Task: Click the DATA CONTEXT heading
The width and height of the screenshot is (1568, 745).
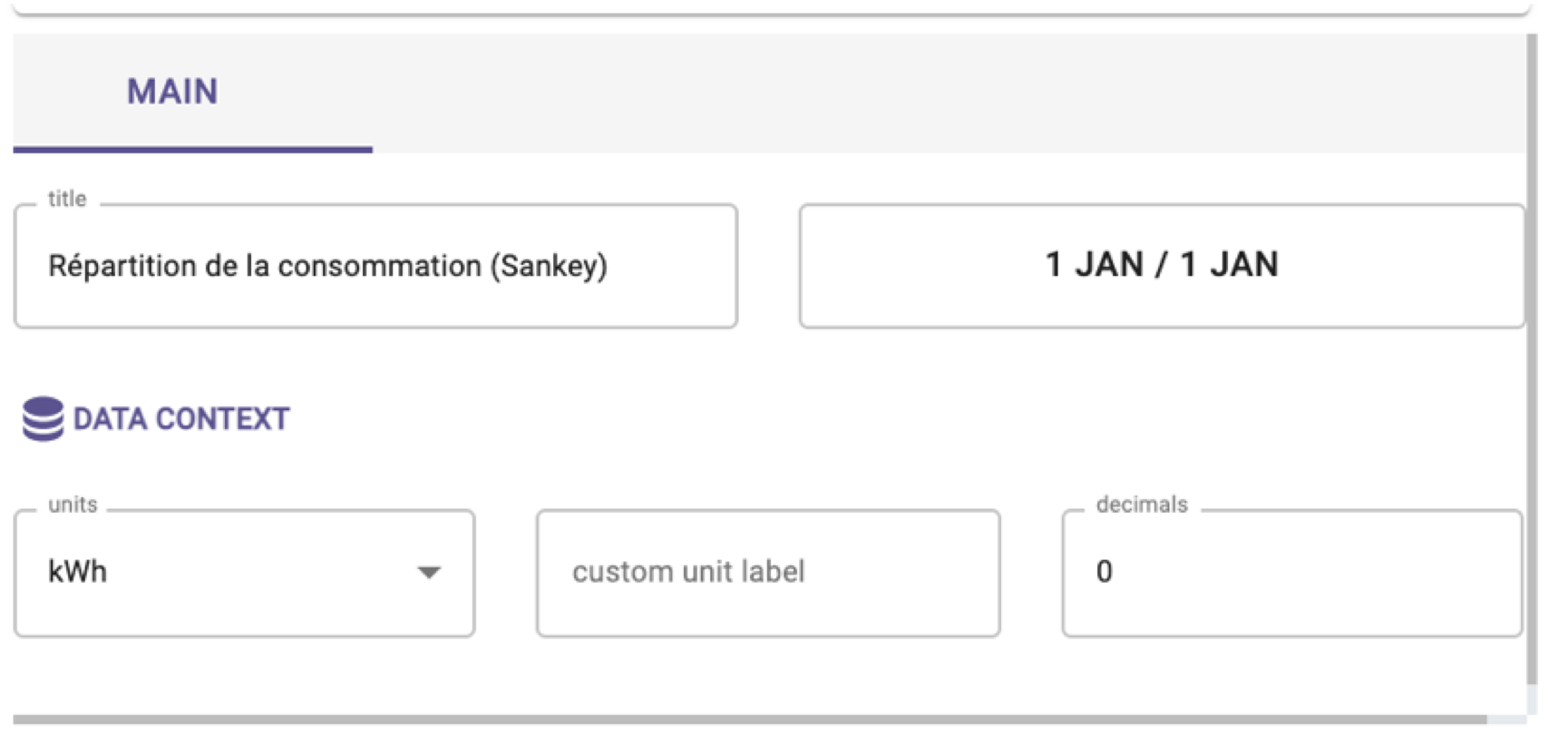Action: point(181,419)
